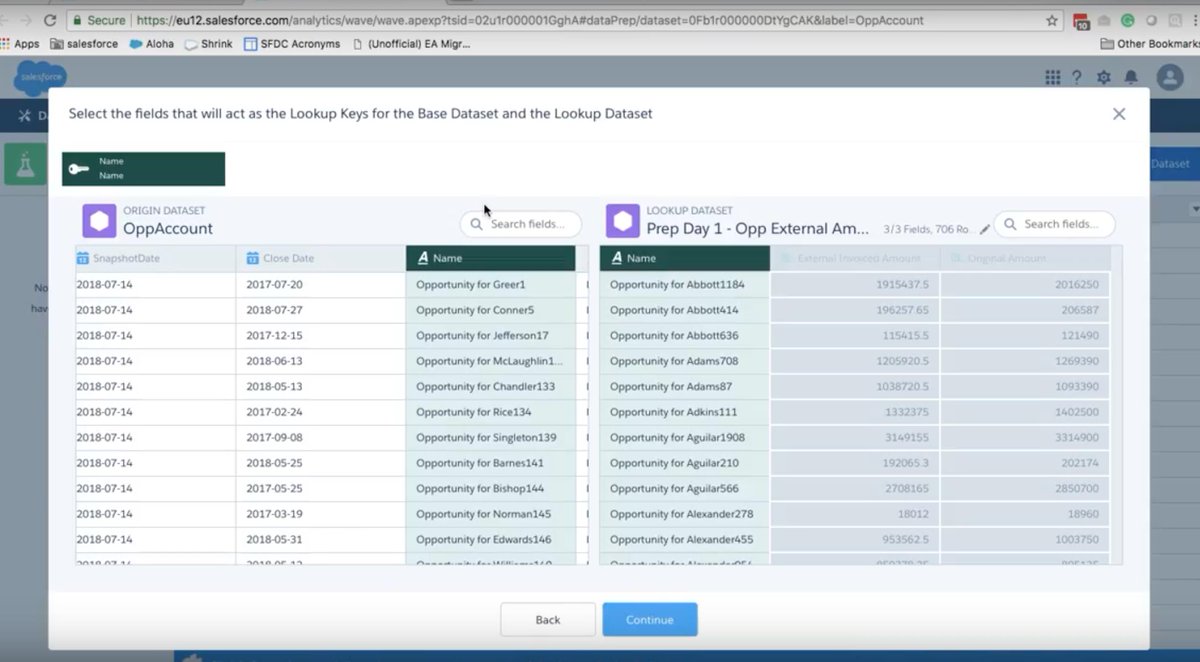Click Opportunity for Greer1 cell
The height and width of the screenshot is (662, 1200).
click(491, 285)
